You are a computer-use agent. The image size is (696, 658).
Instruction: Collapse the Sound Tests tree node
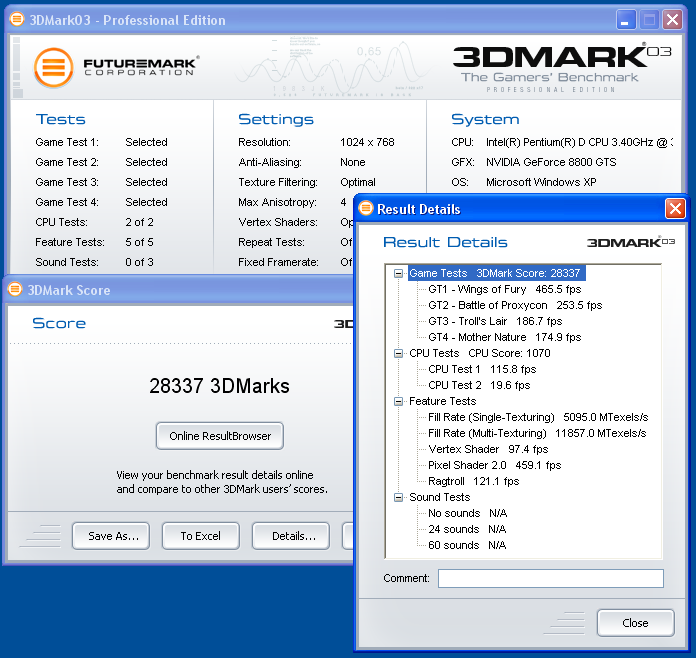[399, 497]
